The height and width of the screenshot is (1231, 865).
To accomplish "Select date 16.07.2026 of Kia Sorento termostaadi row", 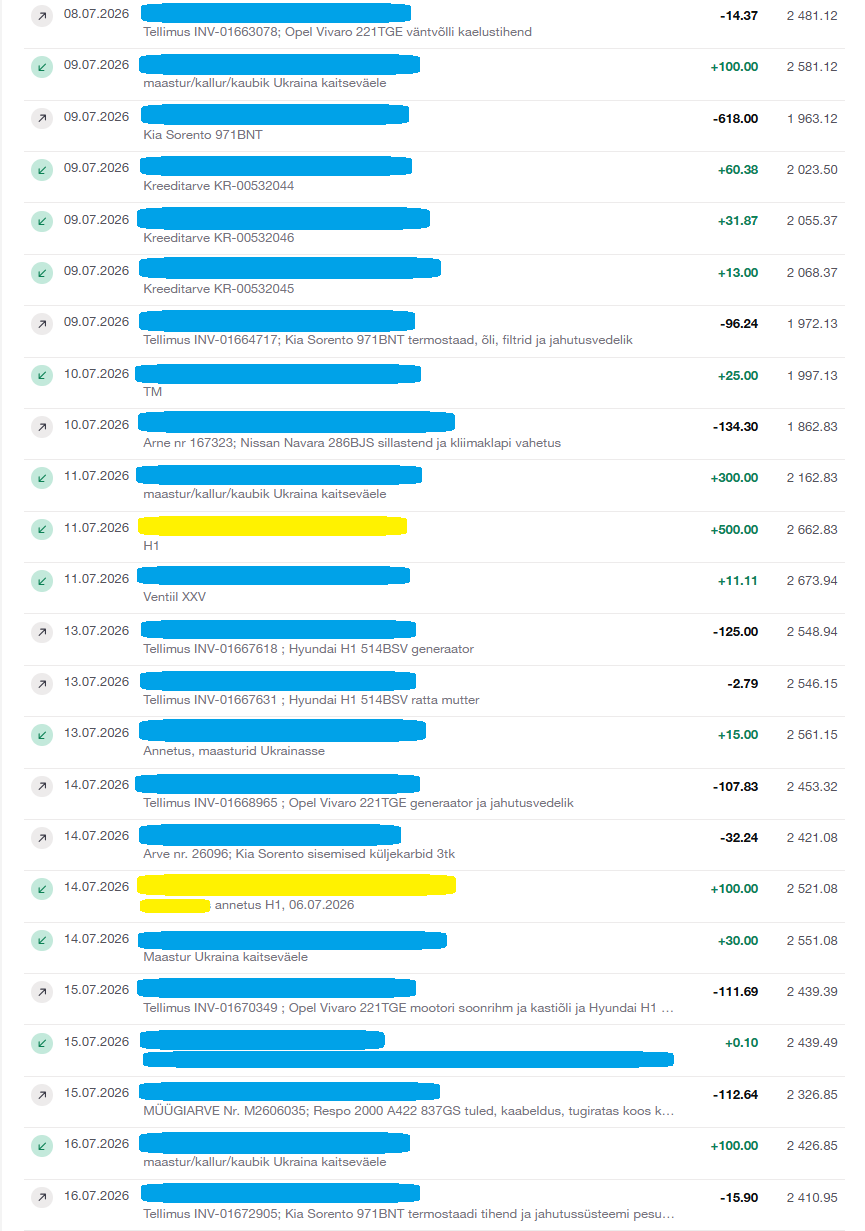I will [96, 1196].
